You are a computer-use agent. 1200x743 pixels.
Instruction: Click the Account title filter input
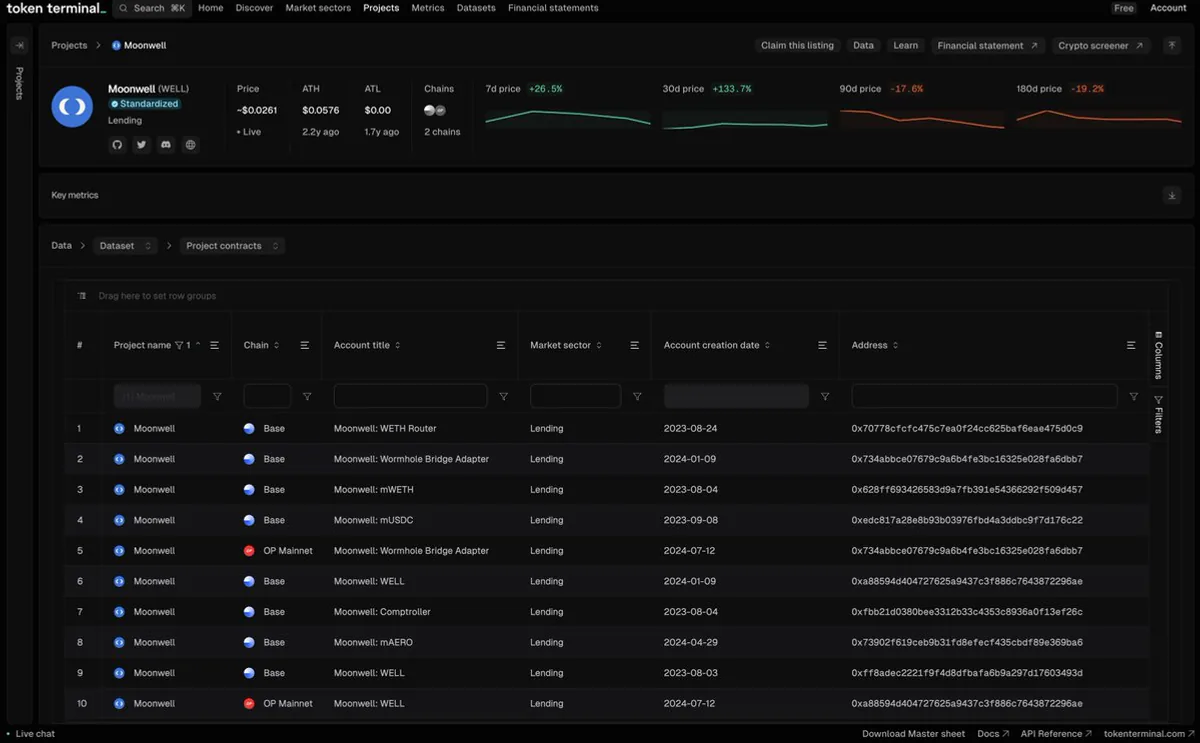410,396
